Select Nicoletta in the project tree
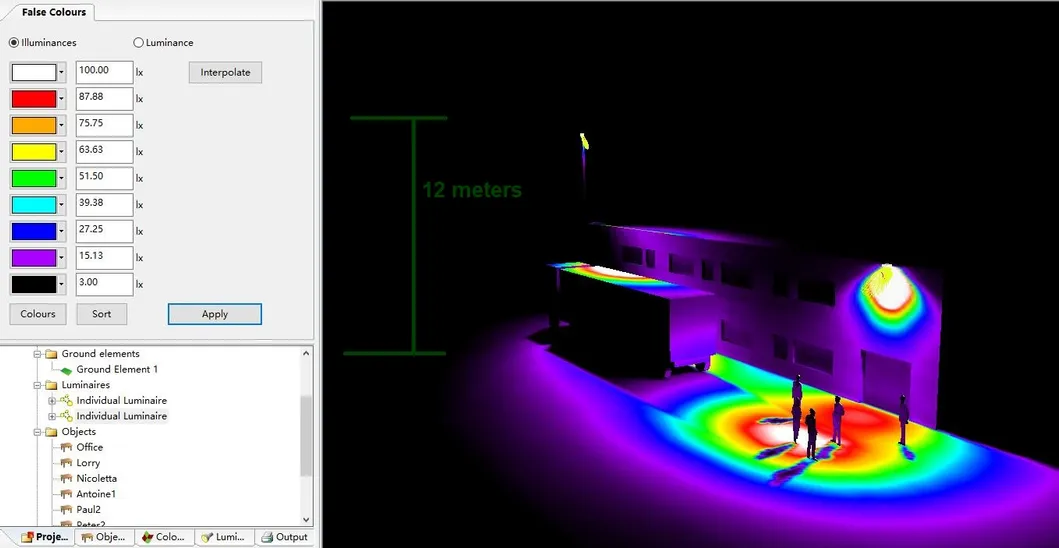This screenshot has height=548, width=1059. tap(97, 478)
